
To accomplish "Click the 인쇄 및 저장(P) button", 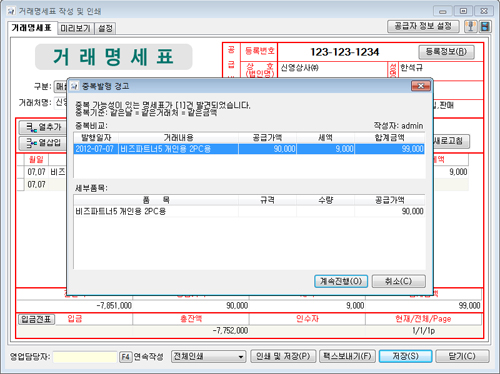I will (x=283, y=356).
